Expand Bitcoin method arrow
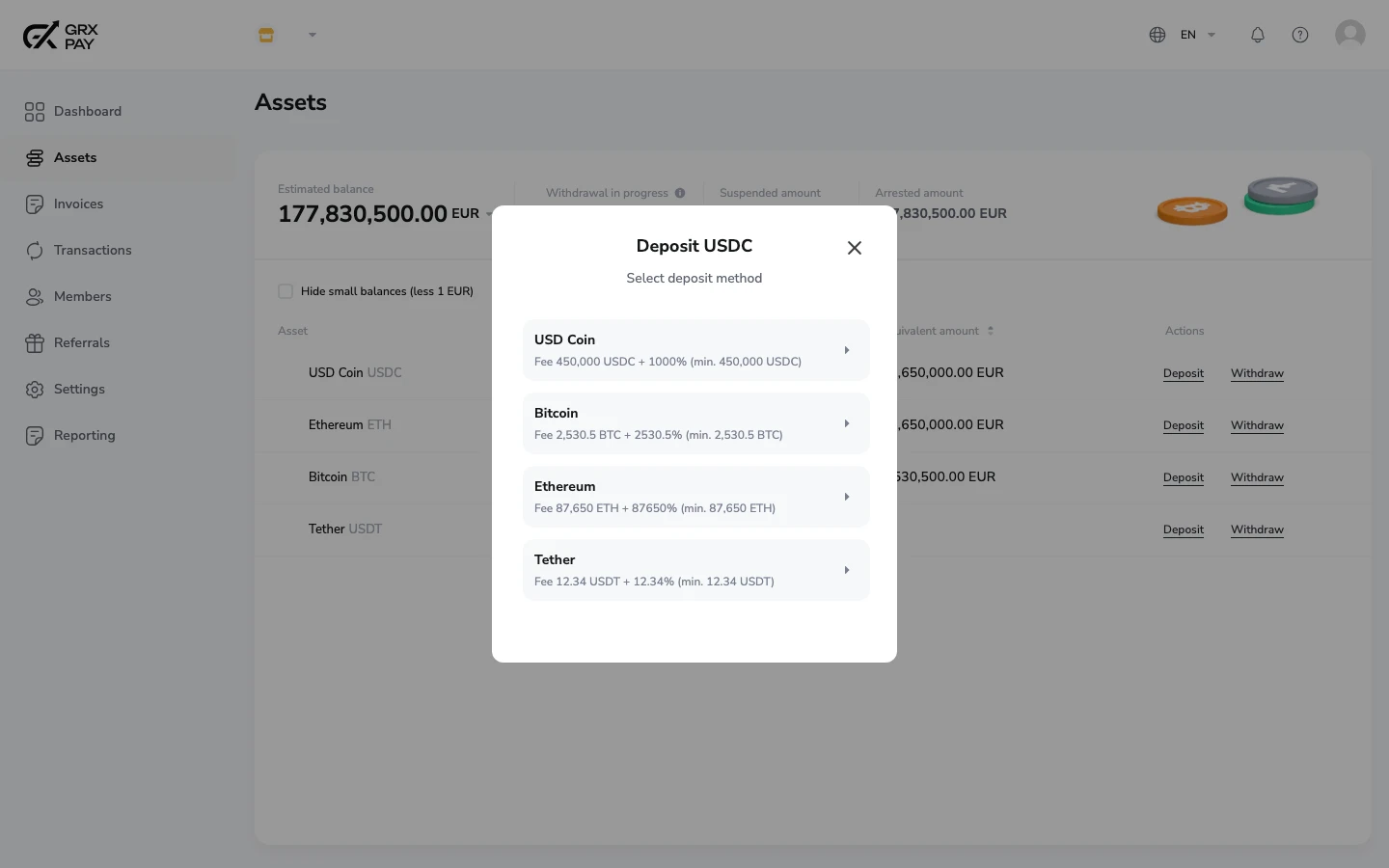This screenshot has width=1389, height=868. pyautogui.click(x=847, y=423)
